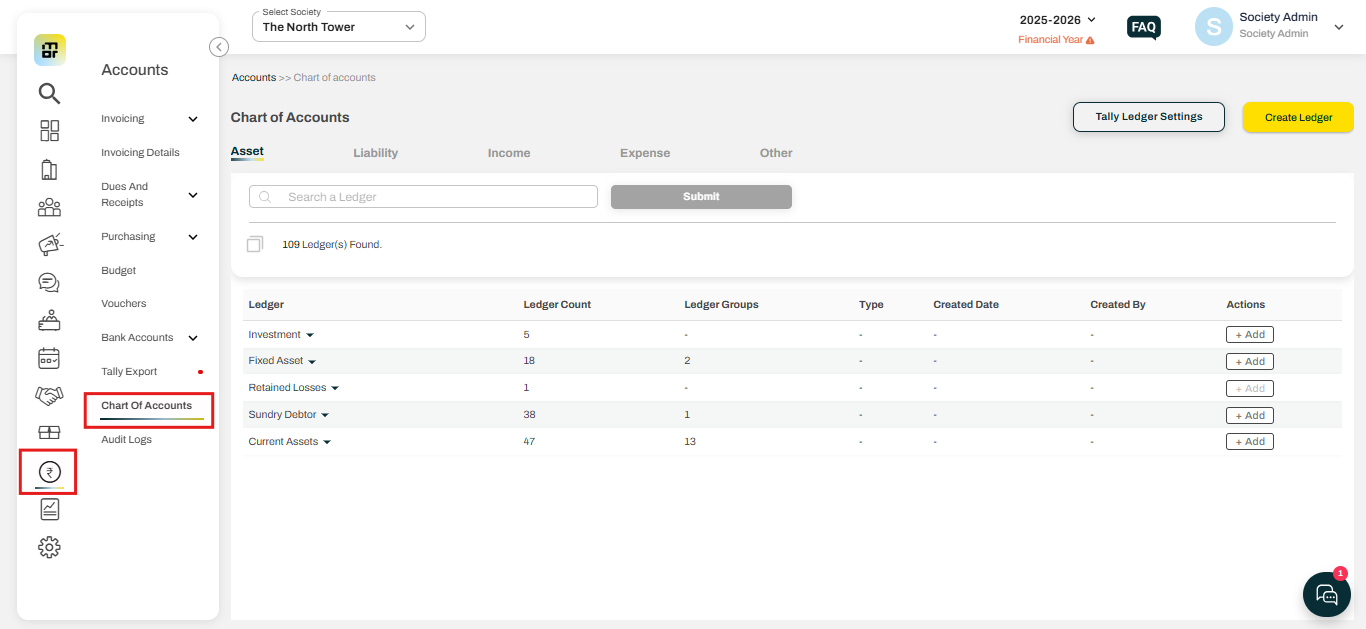Open the rupee accounts icon in sidebar

pyautogui.click(x=49, y=472)
